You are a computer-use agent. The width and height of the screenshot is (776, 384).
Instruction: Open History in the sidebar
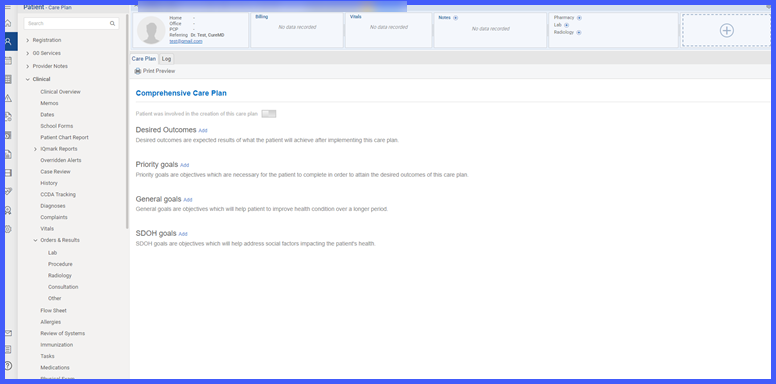tap(49, 183)
